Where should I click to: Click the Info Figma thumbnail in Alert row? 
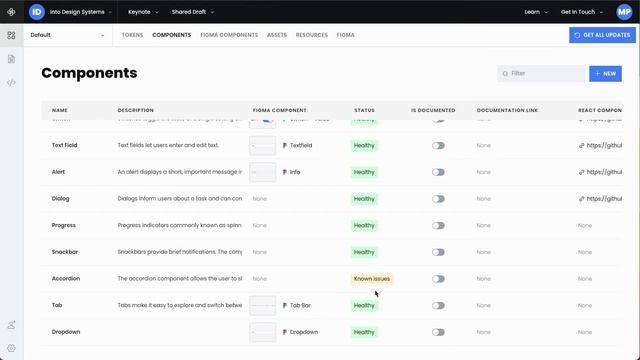tap(262, 172)
